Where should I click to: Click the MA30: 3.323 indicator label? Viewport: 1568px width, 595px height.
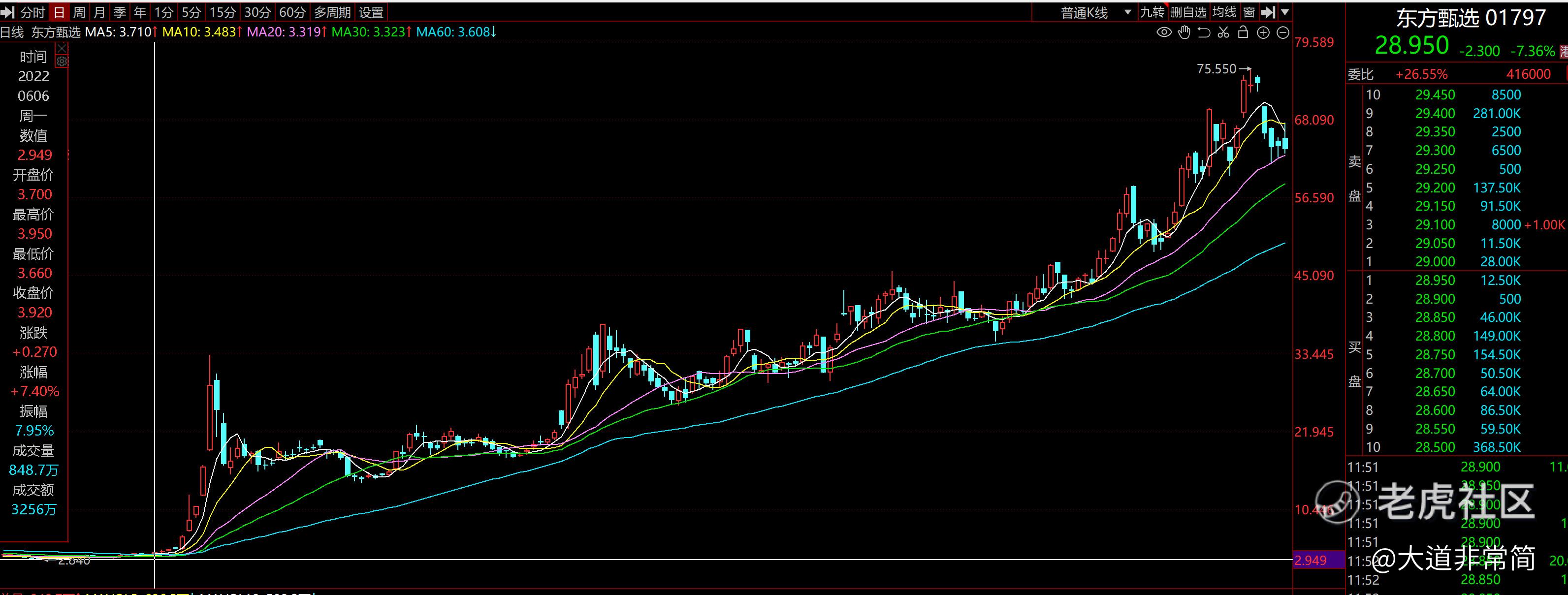pos(372,32)
